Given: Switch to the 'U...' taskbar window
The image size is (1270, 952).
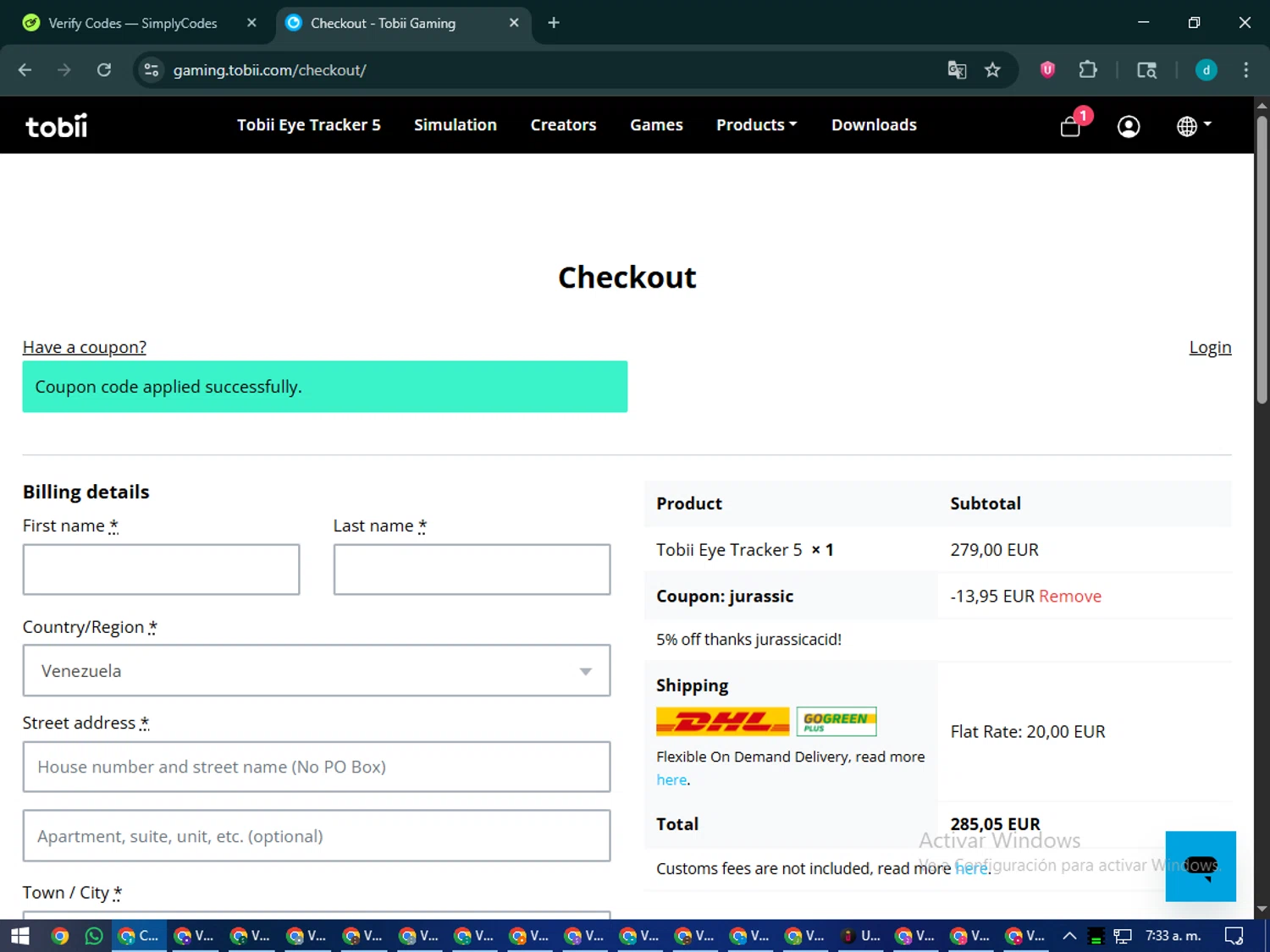Looking at the screenshot, I should tap(861, 936).
